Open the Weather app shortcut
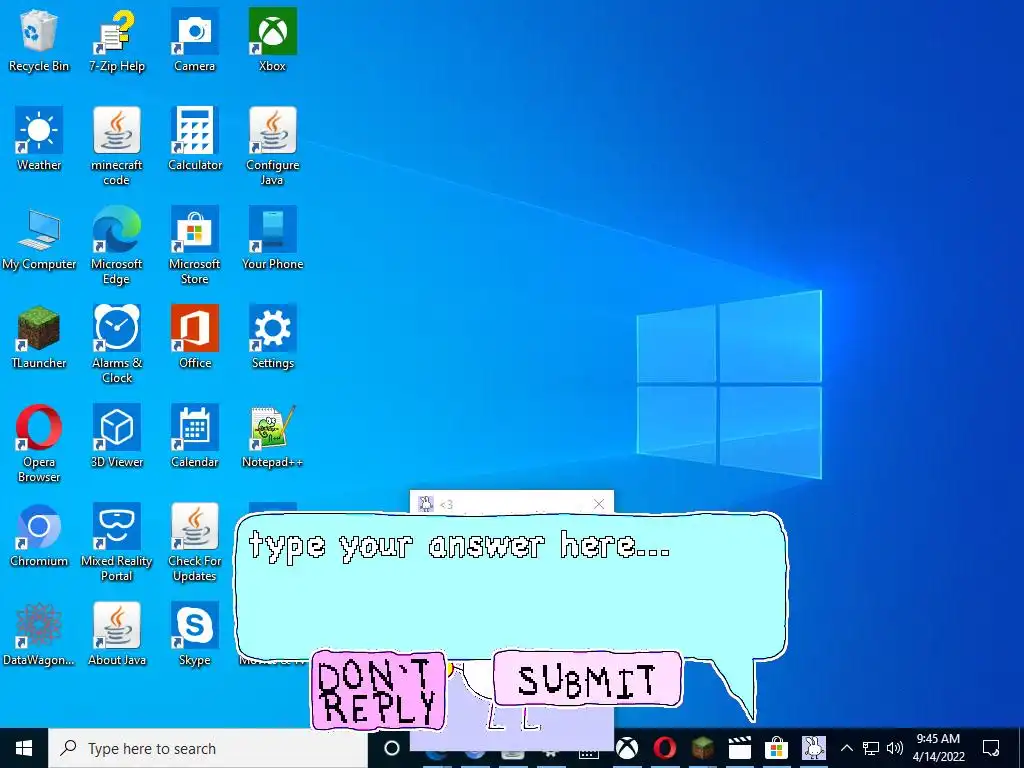 click(39, 139)
